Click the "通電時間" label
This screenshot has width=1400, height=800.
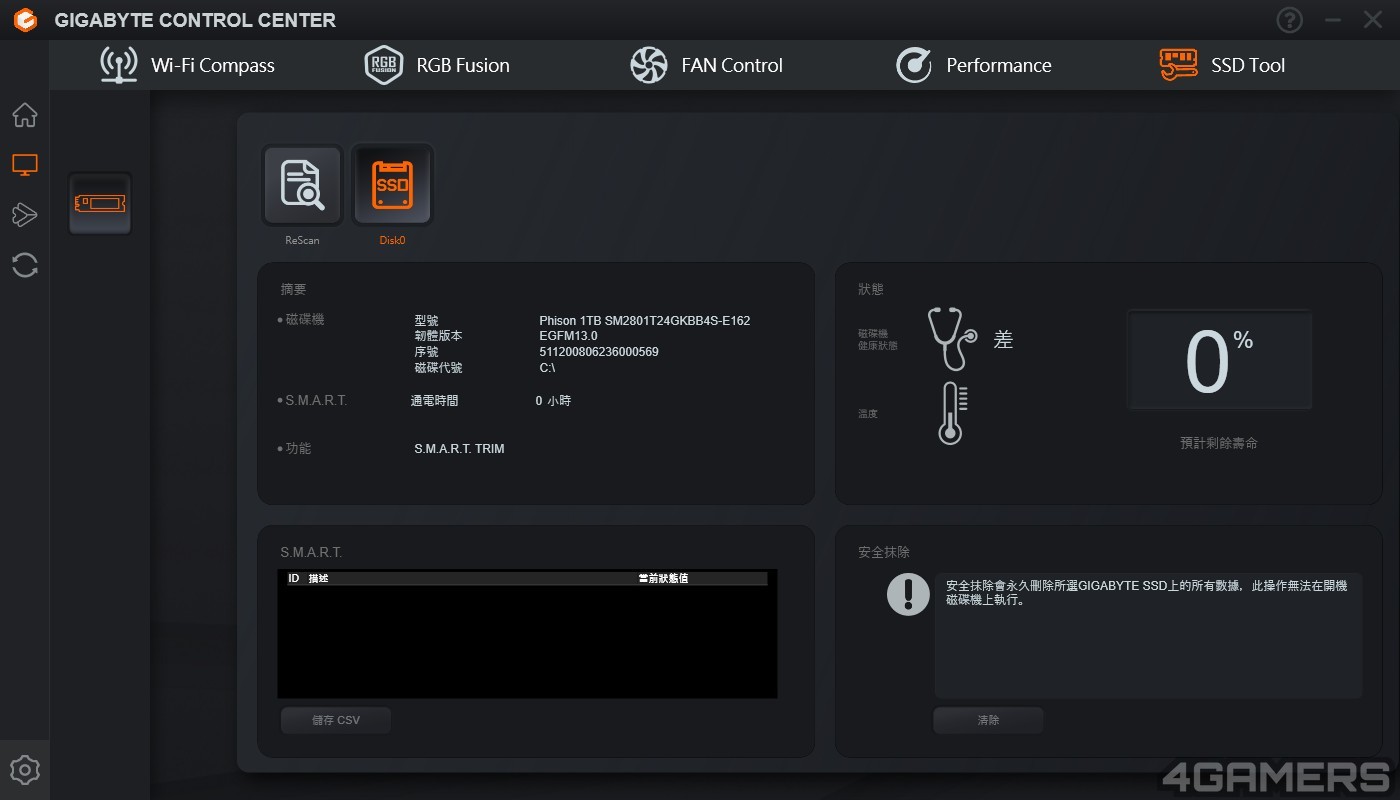(x=435, y=401)
